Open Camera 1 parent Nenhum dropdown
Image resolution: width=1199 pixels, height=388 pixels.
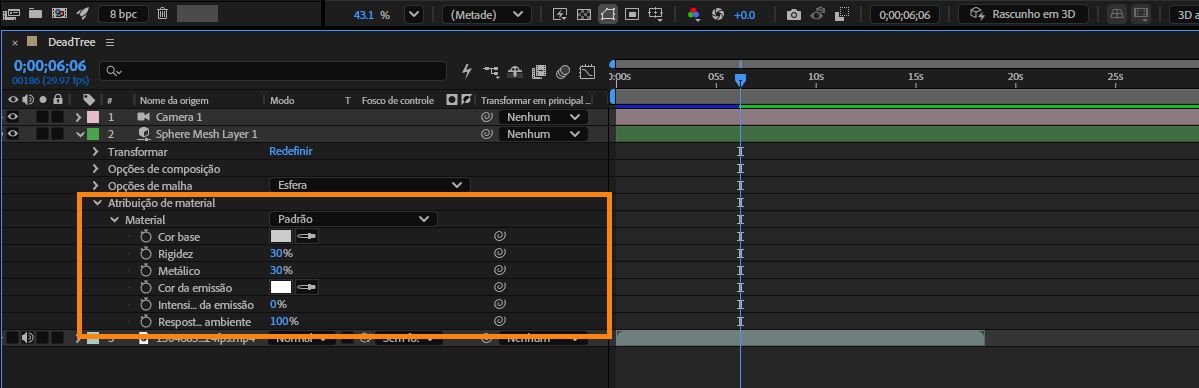tap(543, 117)
